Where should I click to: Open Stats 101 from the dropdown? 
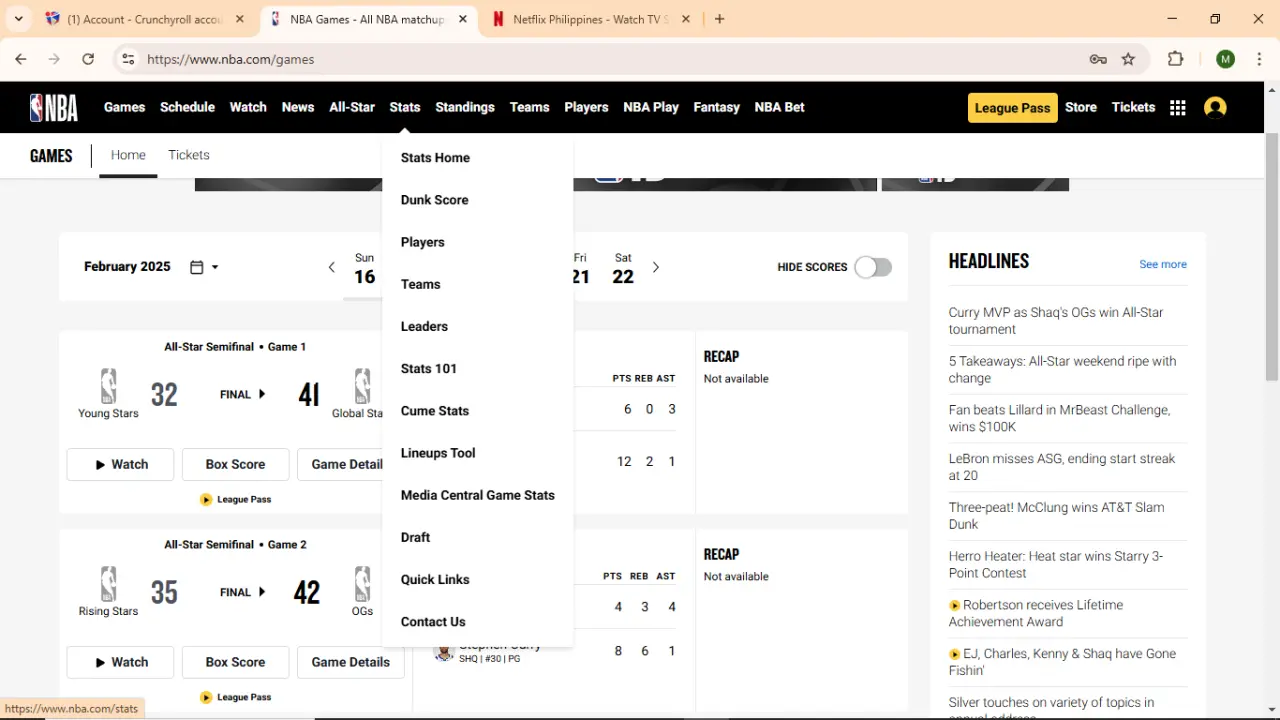pyautogui.click(x=428, y=368)
